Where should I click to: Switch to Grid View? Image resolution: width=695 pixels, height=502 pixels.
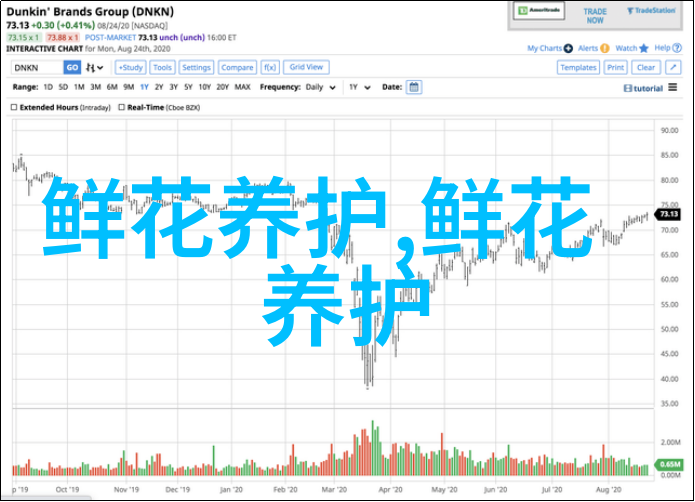point(306,67)
